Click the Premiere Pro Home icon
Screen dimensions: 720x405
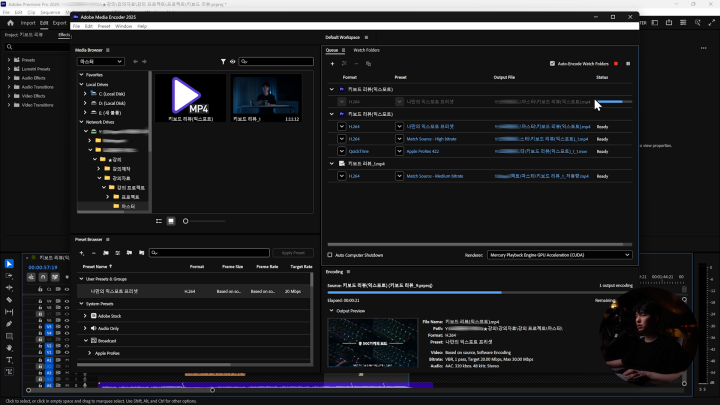10,22
